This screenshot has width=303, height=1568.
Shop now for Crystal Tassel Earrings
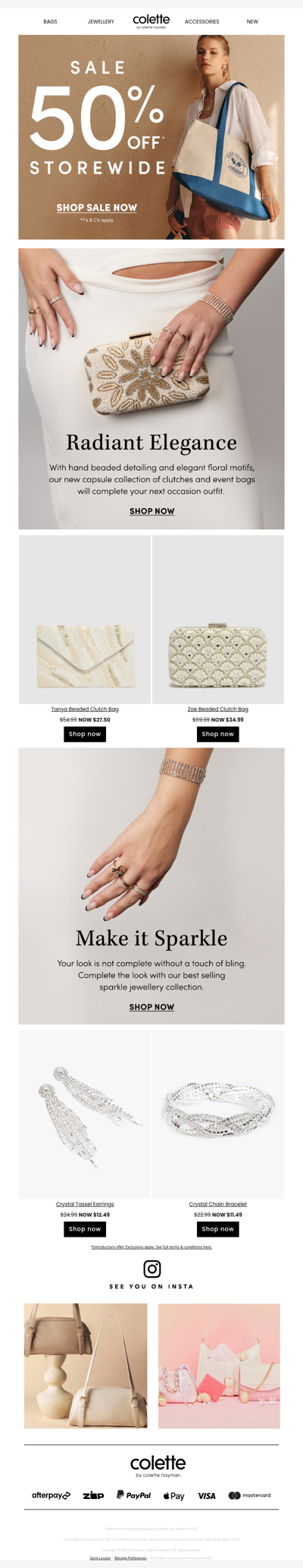point(85,1229)
